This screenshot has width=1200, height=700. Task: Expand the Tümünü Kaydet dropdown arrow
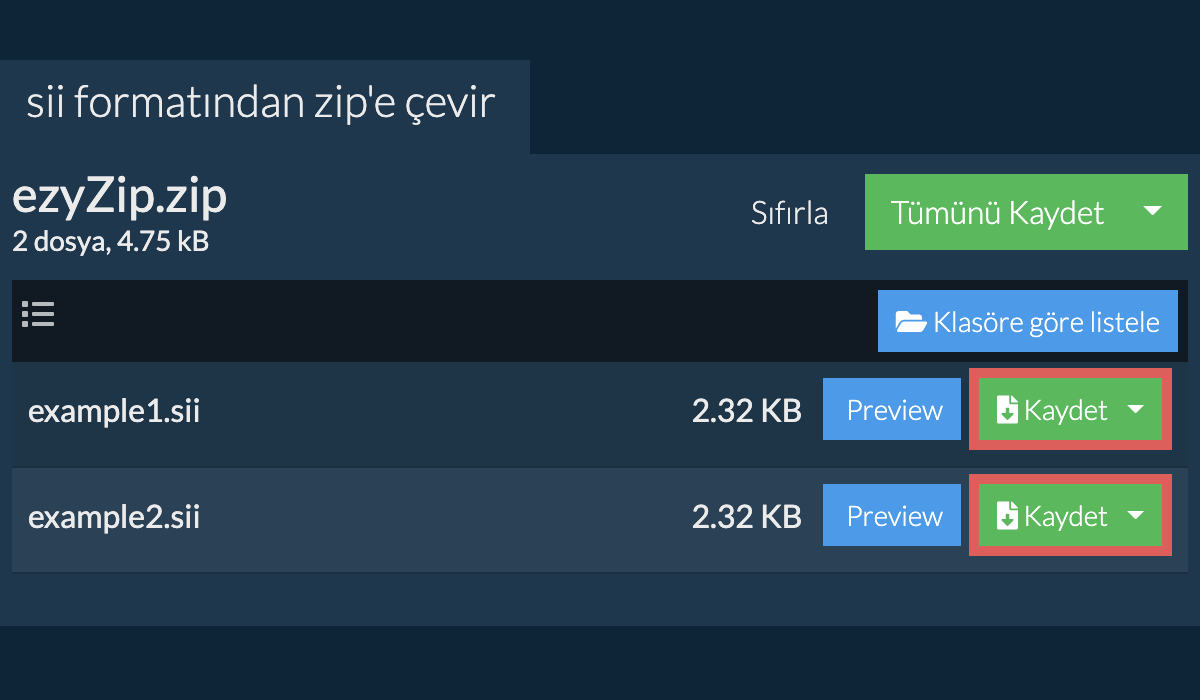(1152, 212)
